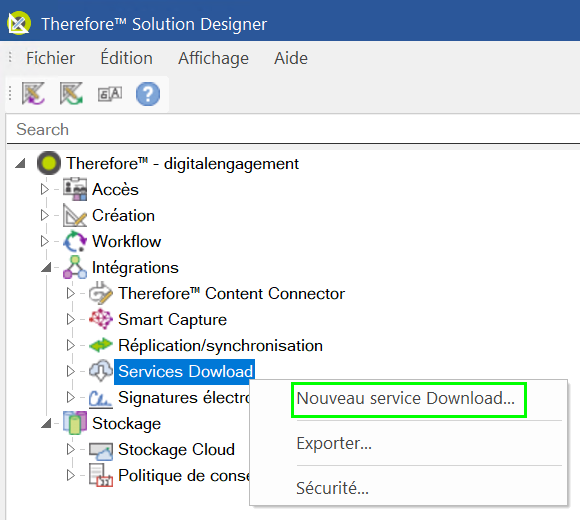The height and width of the screenshot is (520, 580).
Task: Click the language translation toolbar icon
Action: tap(110, 94)
